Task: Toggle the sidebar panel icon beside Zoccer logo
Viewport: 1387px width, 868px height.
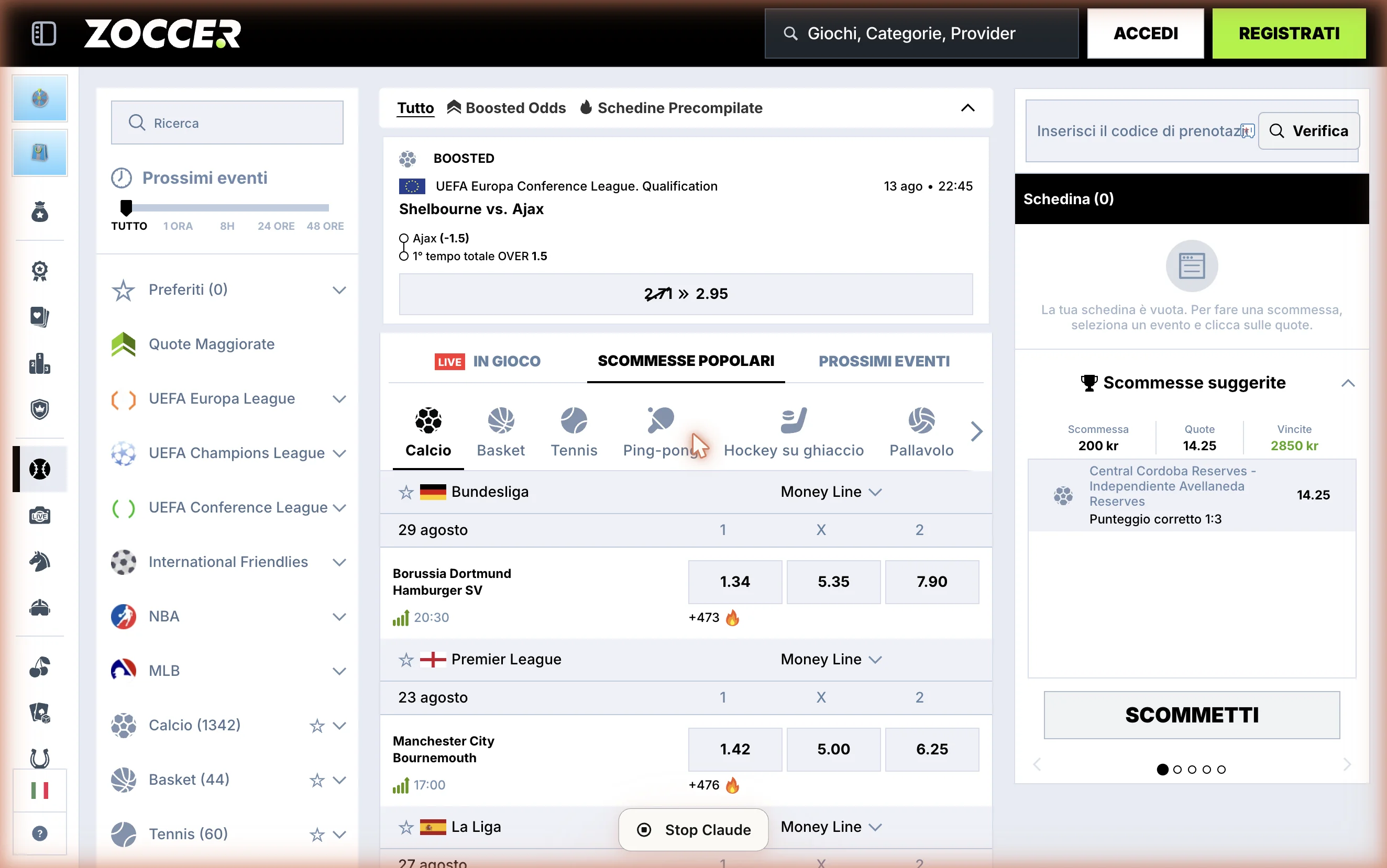Action: (x=43, y=34)
